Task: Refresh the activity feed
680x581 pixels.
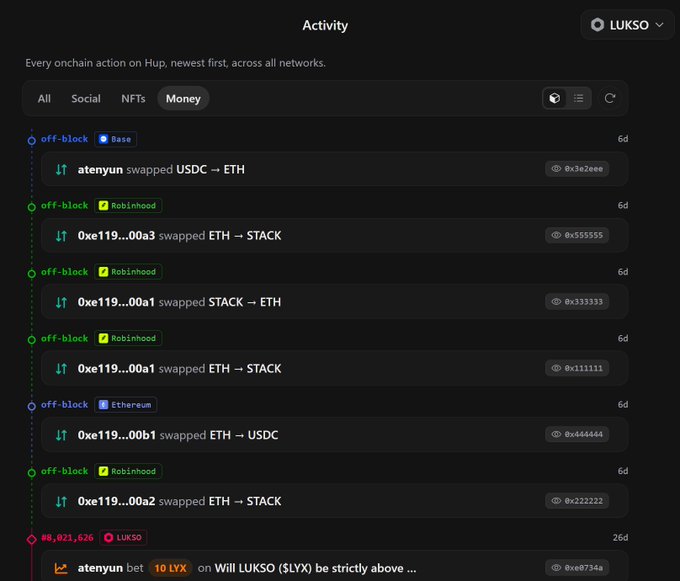Action: click(x=610, y=98)
